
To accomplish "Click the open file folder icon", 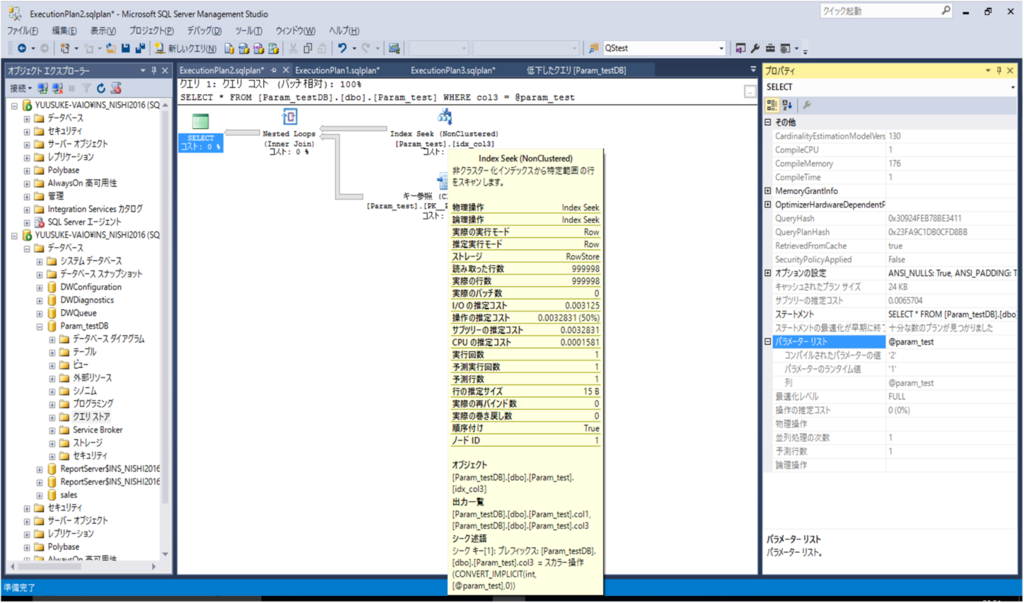I will tap(111, 48).
